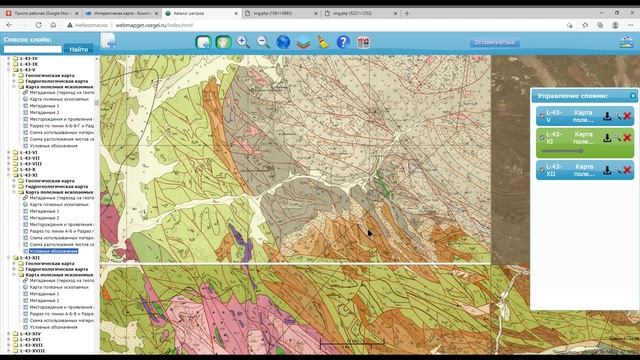Select highlighted Условные обозначения under L-43-XI
This screenshot has width=640, height=360.
click(53, 251)
